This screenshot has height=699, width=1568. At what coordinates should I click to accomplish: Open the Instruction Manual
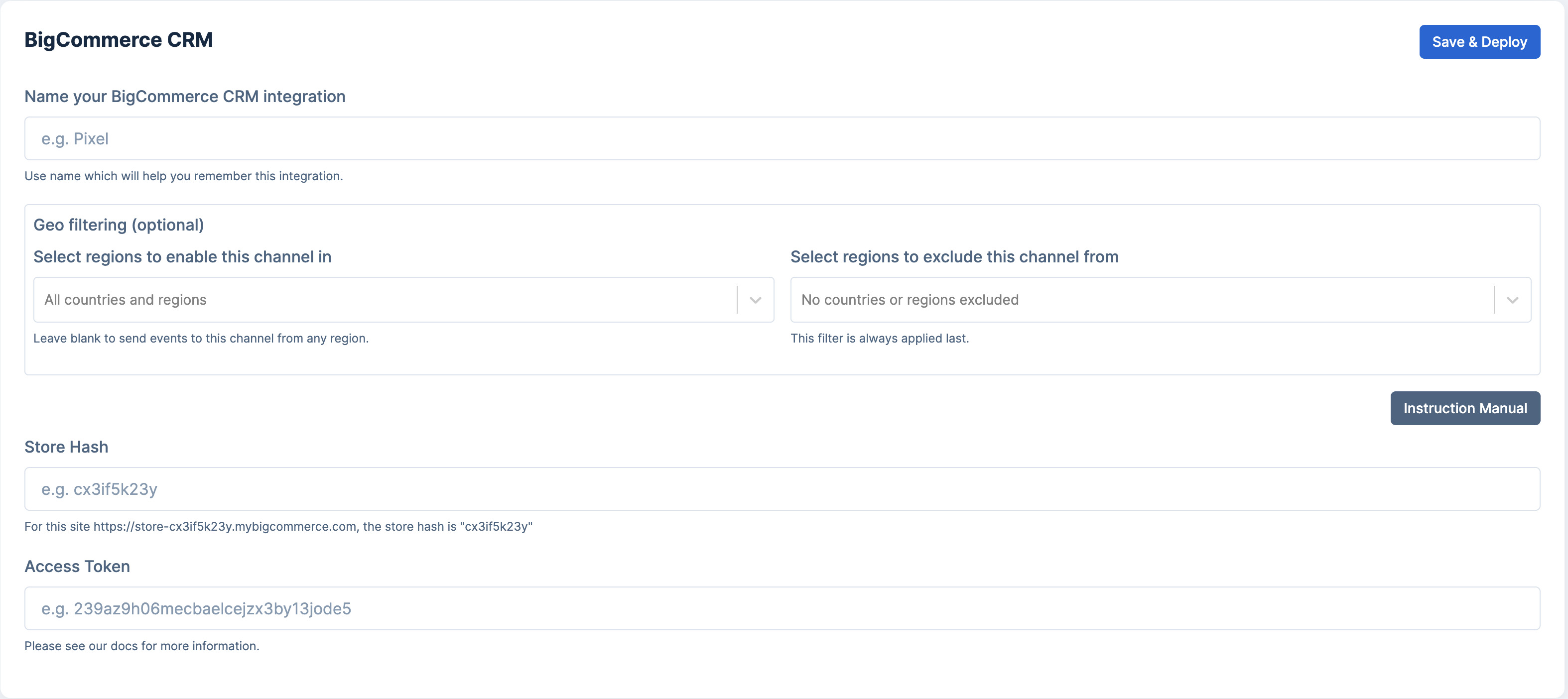(1464, 408)
